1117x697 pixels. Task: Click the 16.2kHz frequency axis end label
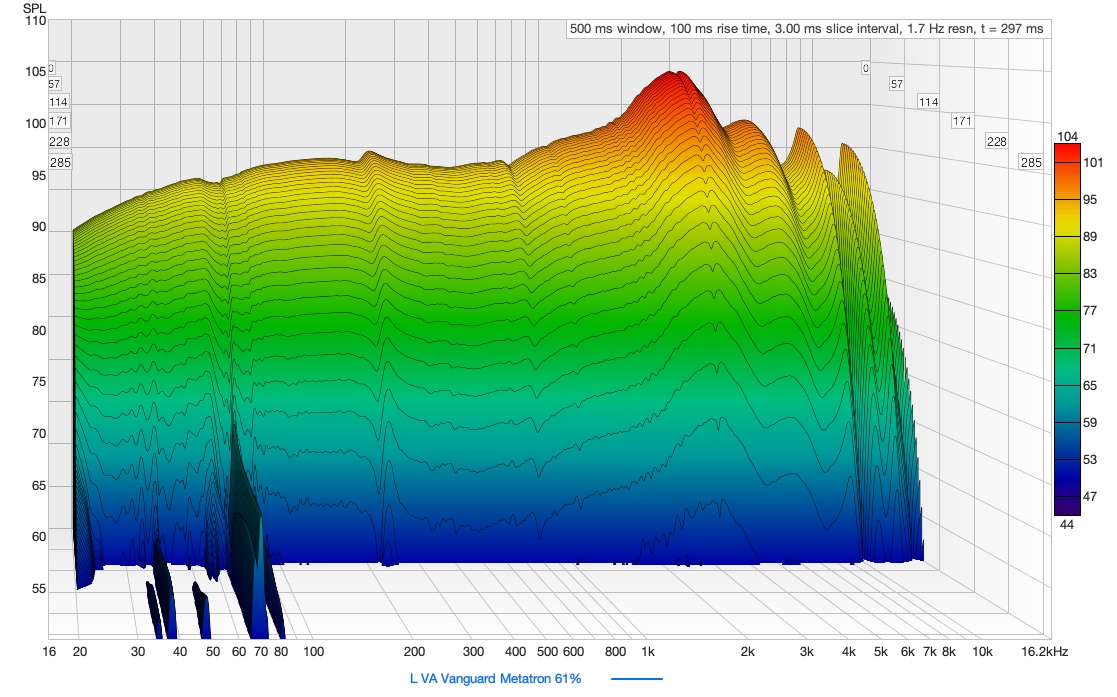(x=1044, y=652)
